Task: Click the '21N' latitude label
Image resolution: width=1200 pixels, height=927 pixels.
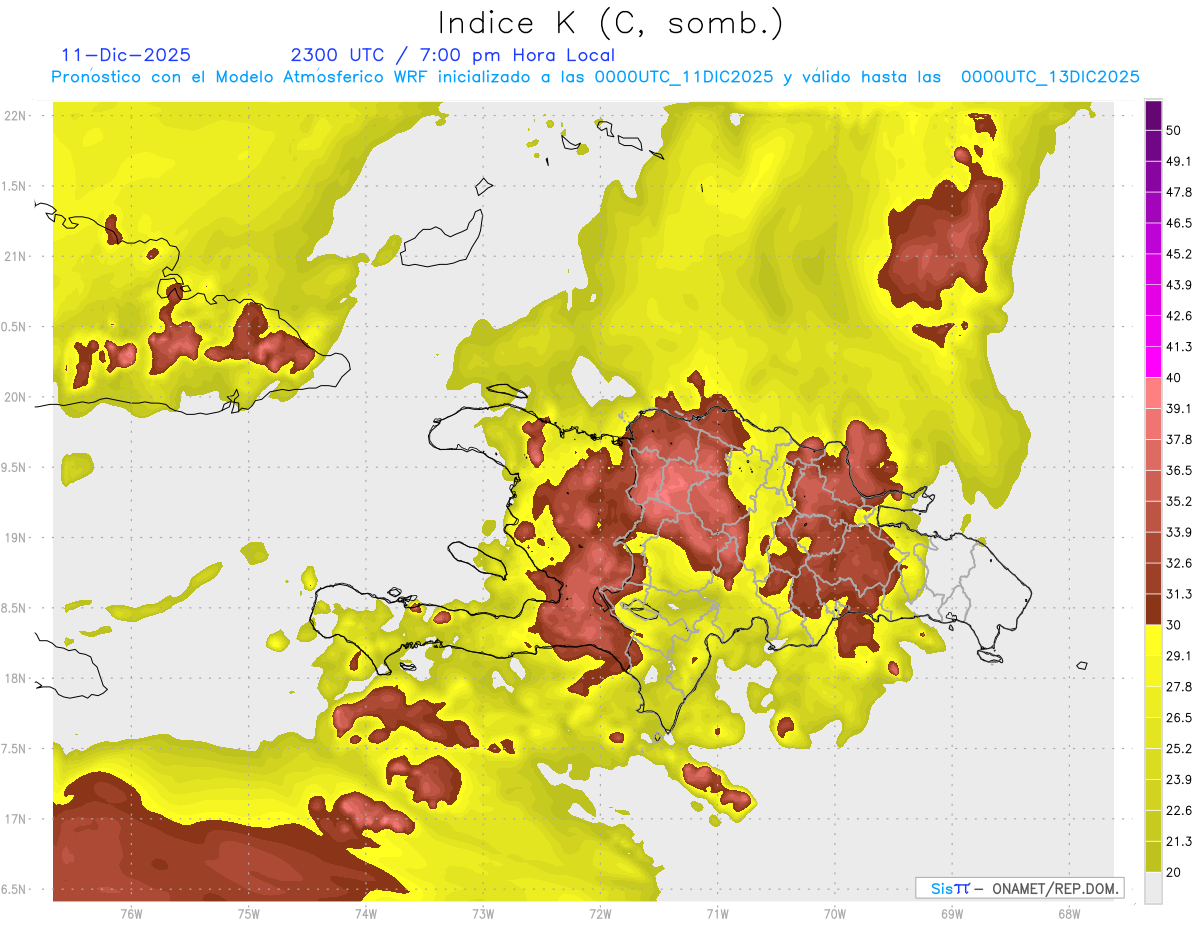Action: click(x=15, y=256)
